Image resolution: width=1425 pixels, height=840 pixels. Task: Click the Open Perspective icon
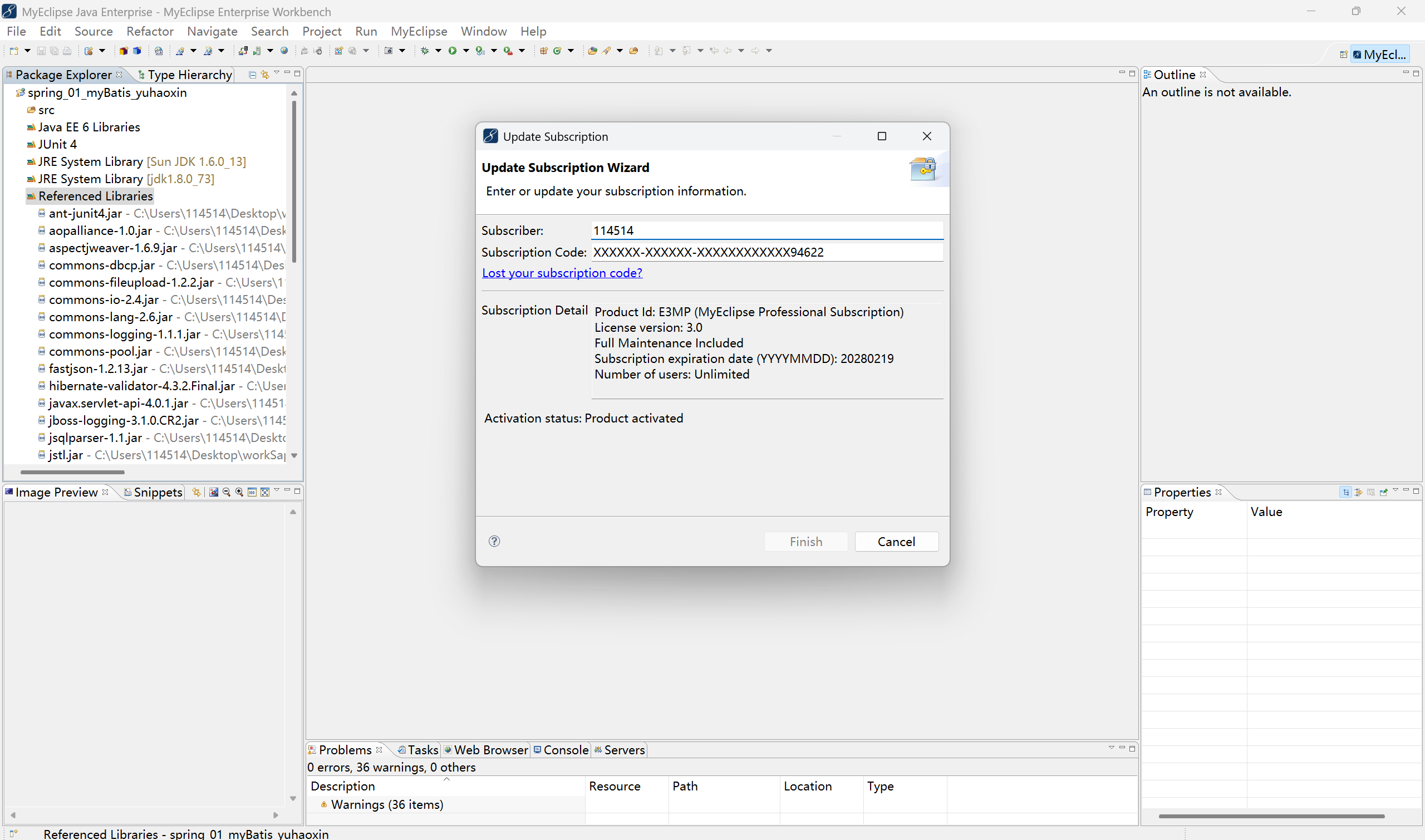pyautogui.click(x=1344, y=55)
